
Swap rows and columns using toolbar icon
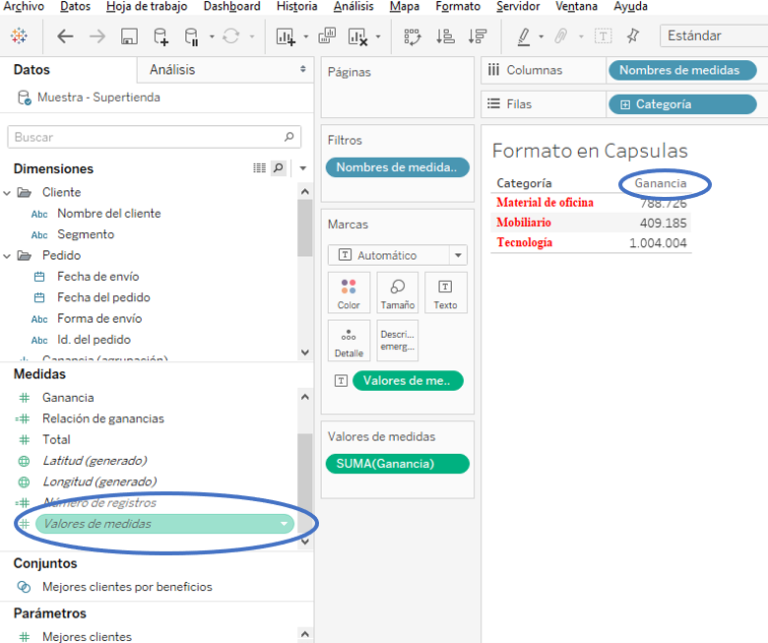coord(412,37)
